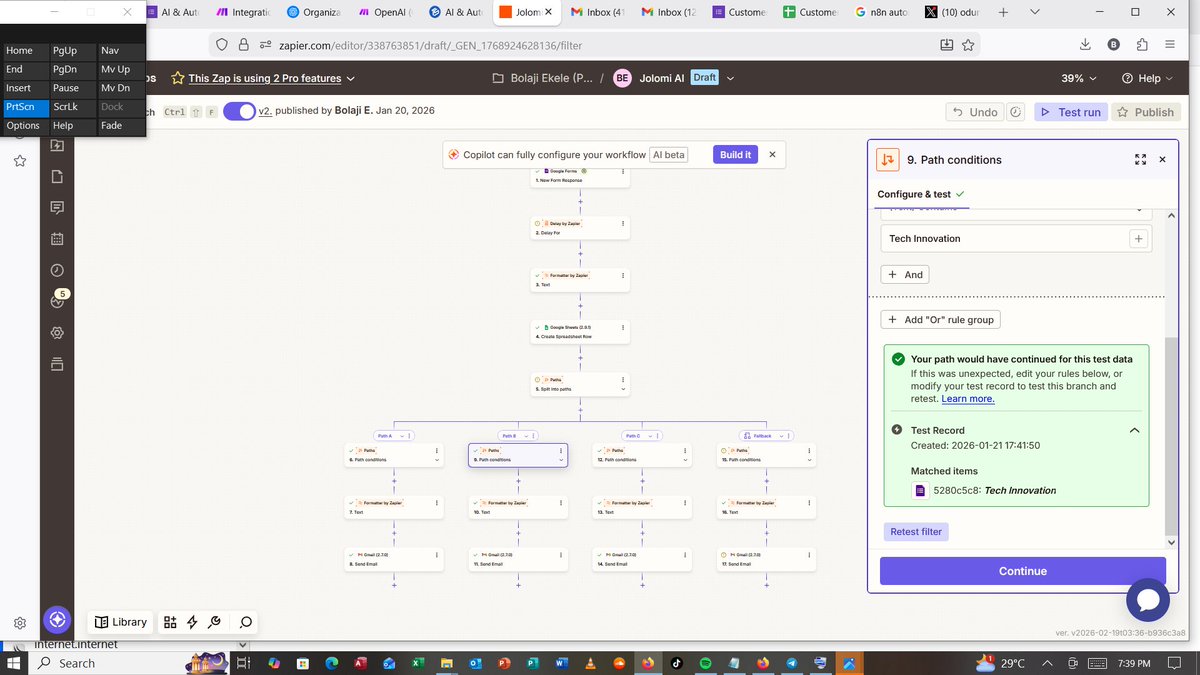Screen dimensions: 1200x675
Task: Expand the Path A branch dropdown
Action: [402, 436]
